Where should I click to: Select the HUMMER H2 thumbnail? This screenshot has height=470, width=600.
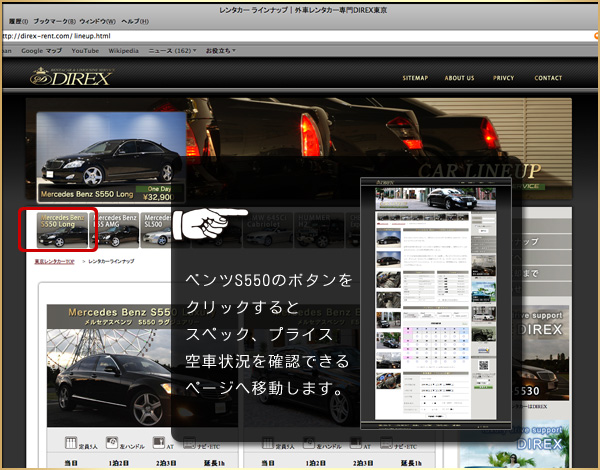(x=319, y=230)
